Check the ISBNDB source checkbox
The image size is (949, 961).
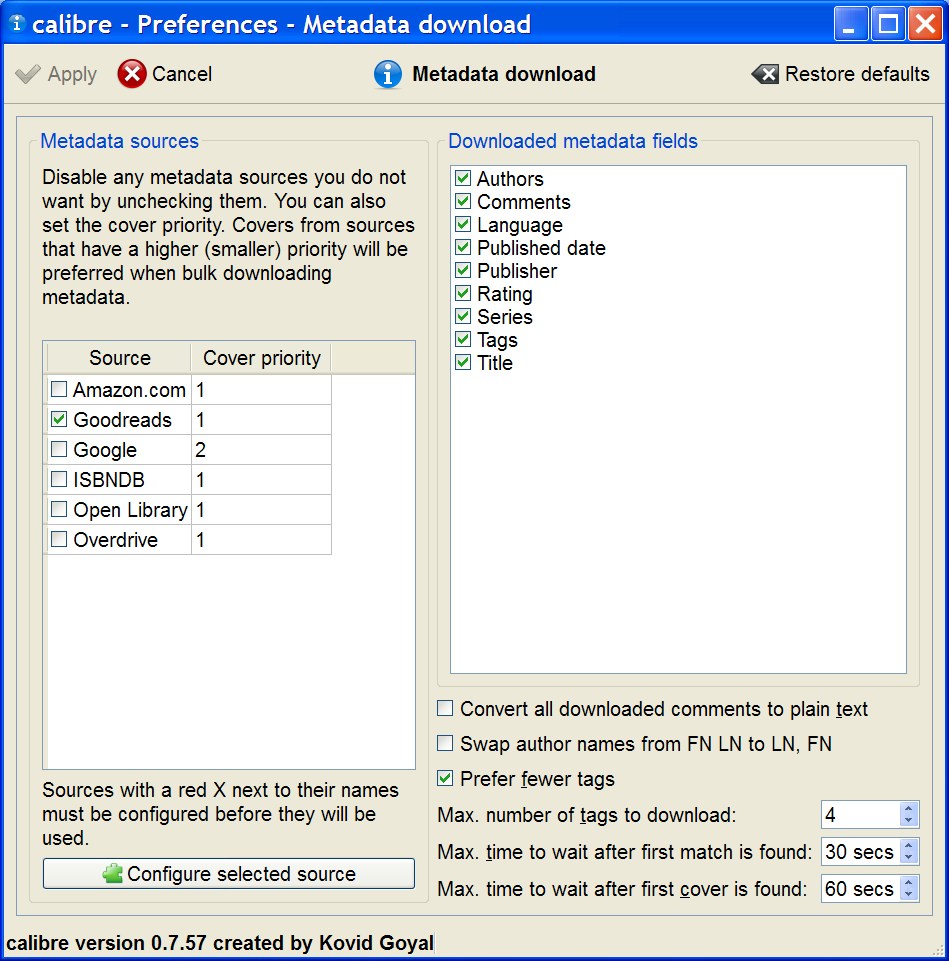pyautogui.click(x=59, y=479)
